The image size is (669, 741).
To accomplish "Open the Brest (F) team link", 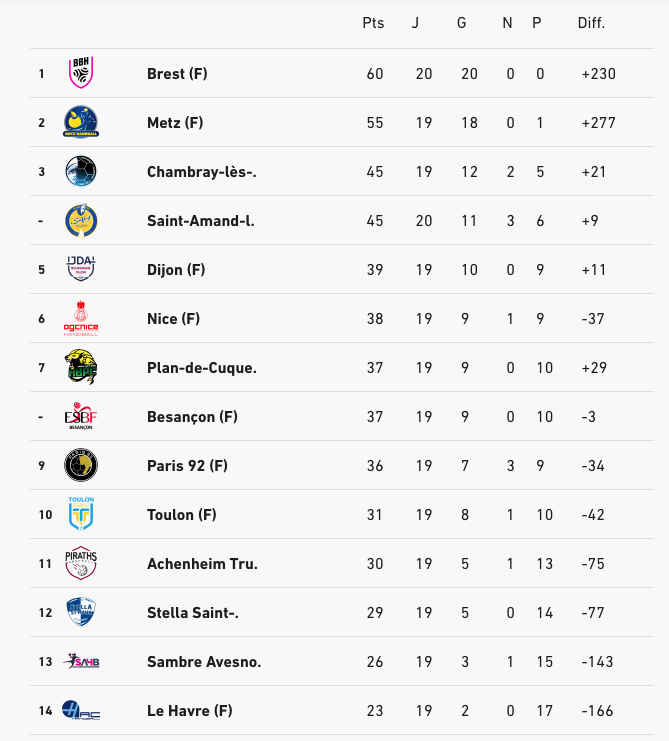I will 177,73.
